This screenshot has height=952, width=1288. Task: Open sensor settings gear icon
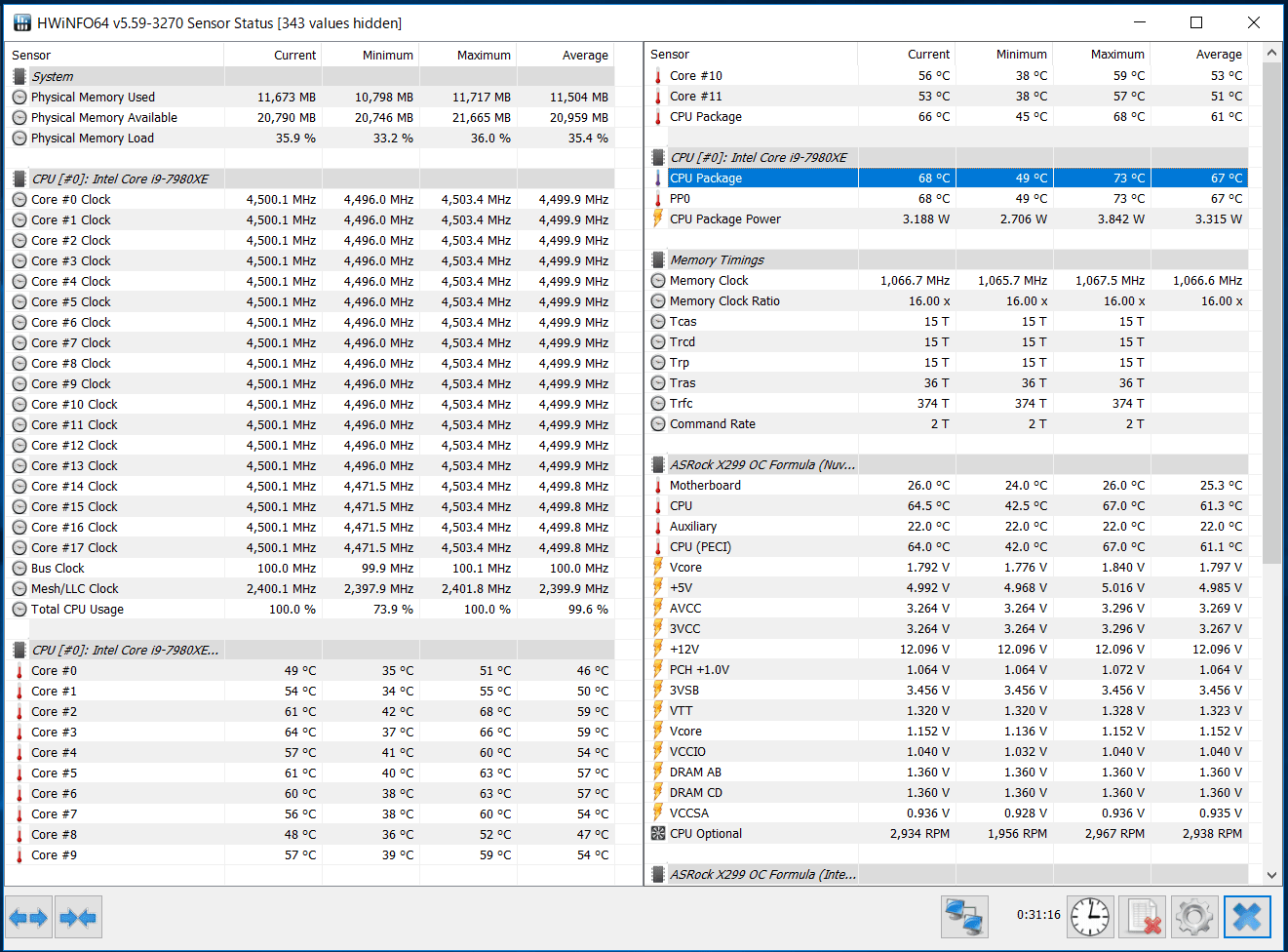1194,917
